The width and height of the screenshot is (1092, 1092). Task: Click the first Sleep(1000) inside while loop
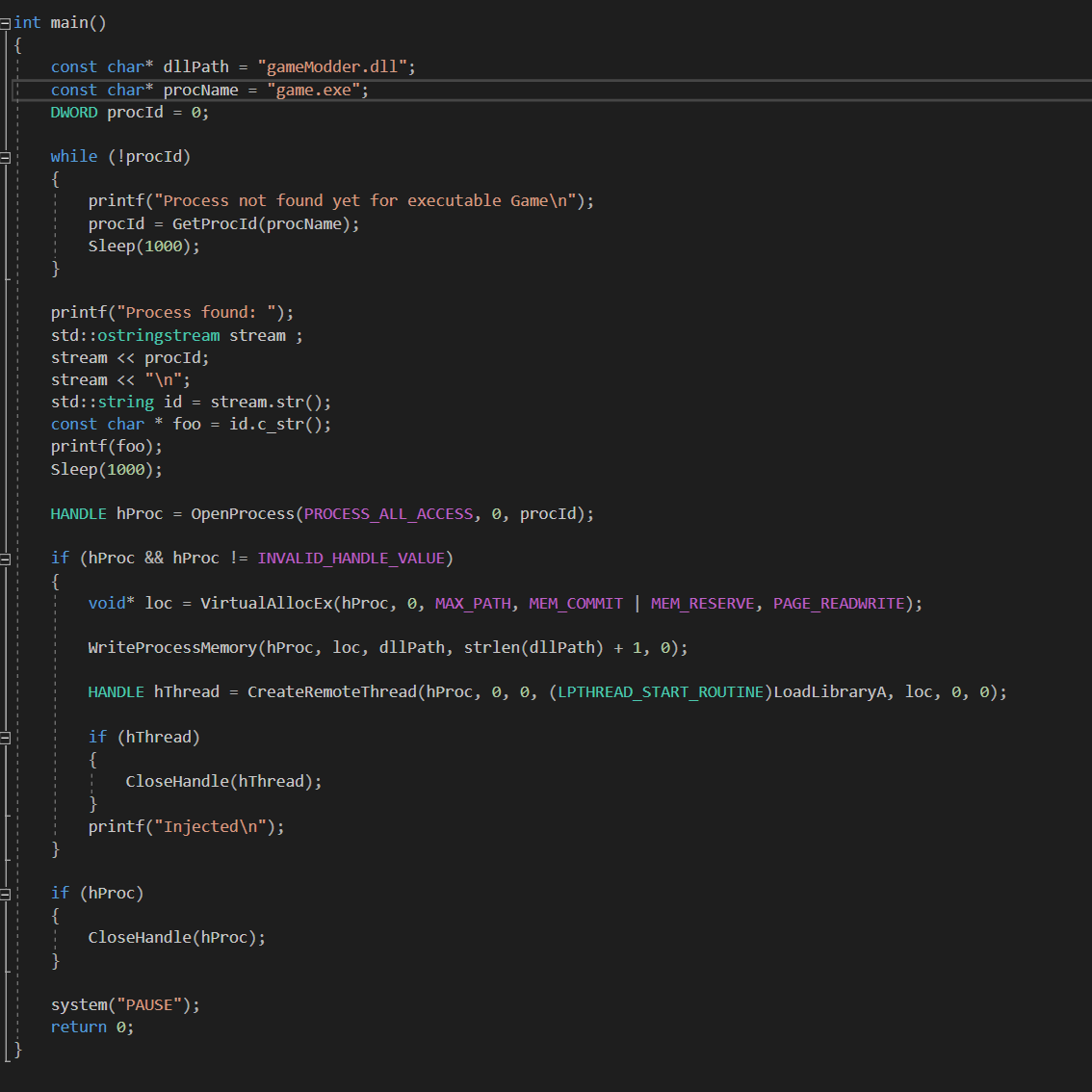coord(143,246)
